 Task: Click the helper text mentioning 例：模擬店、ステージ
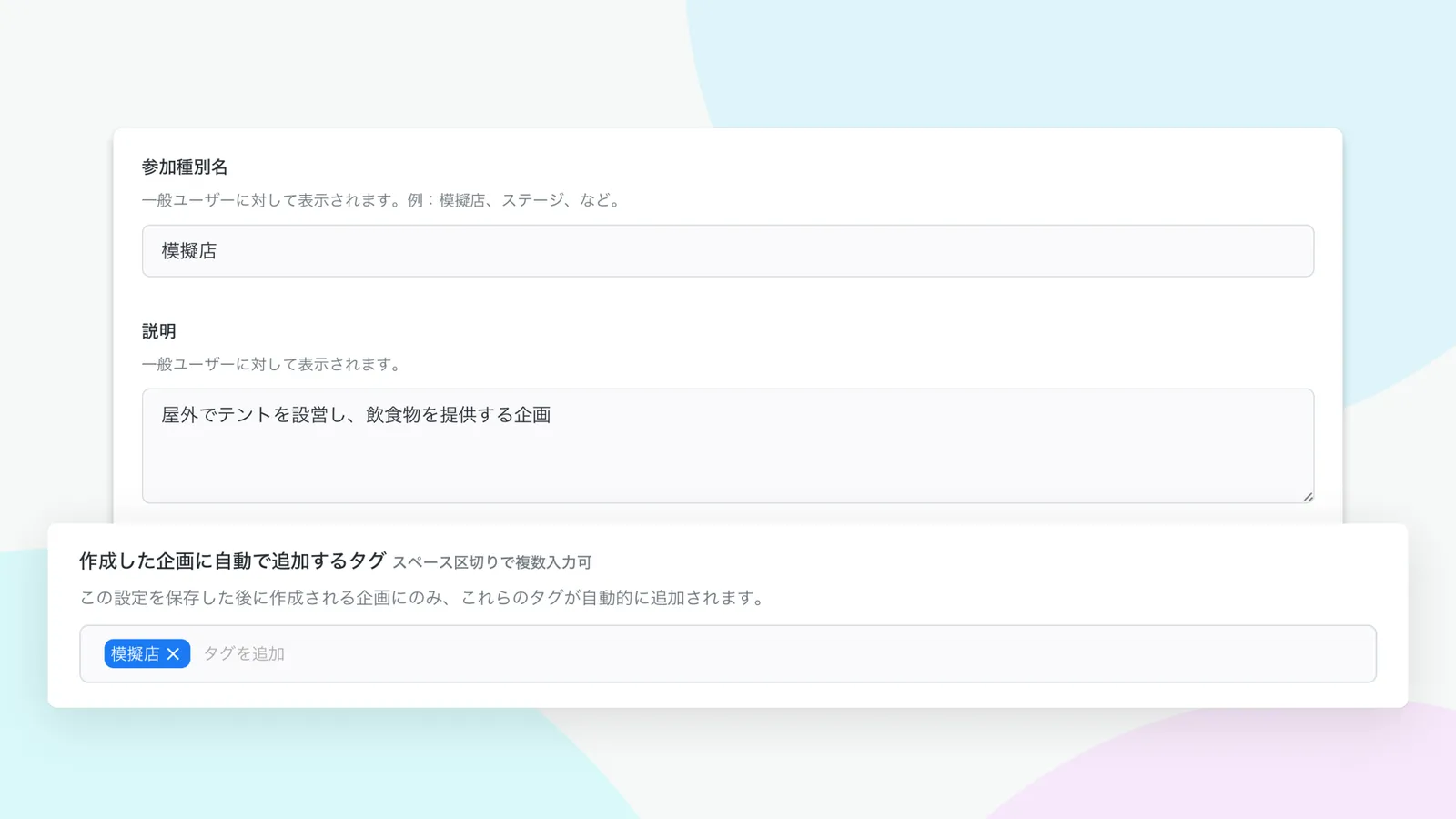383,200
